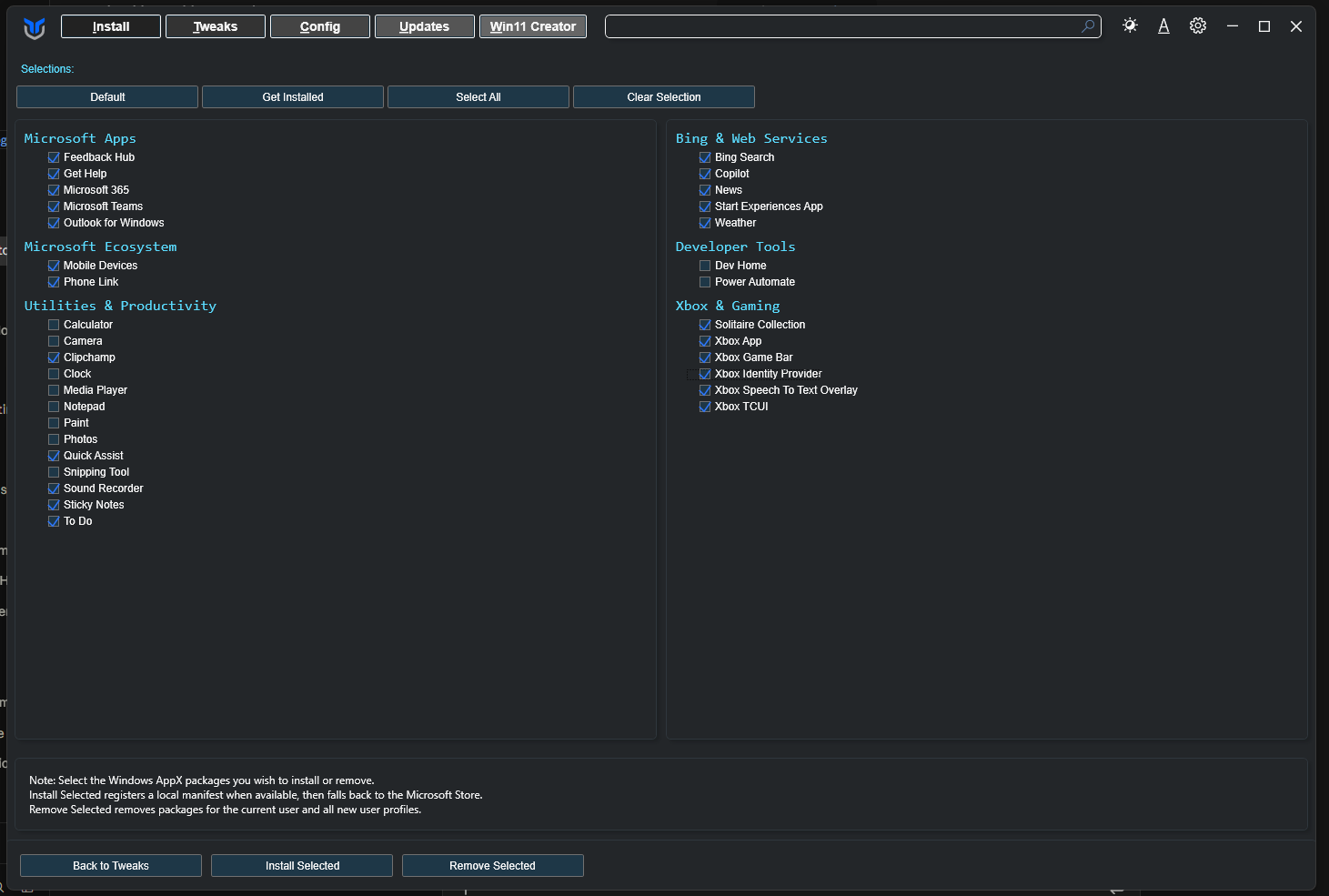Go Back to Tweaks
This screenshot has width=1329, height=896.
tap(111, 866)
